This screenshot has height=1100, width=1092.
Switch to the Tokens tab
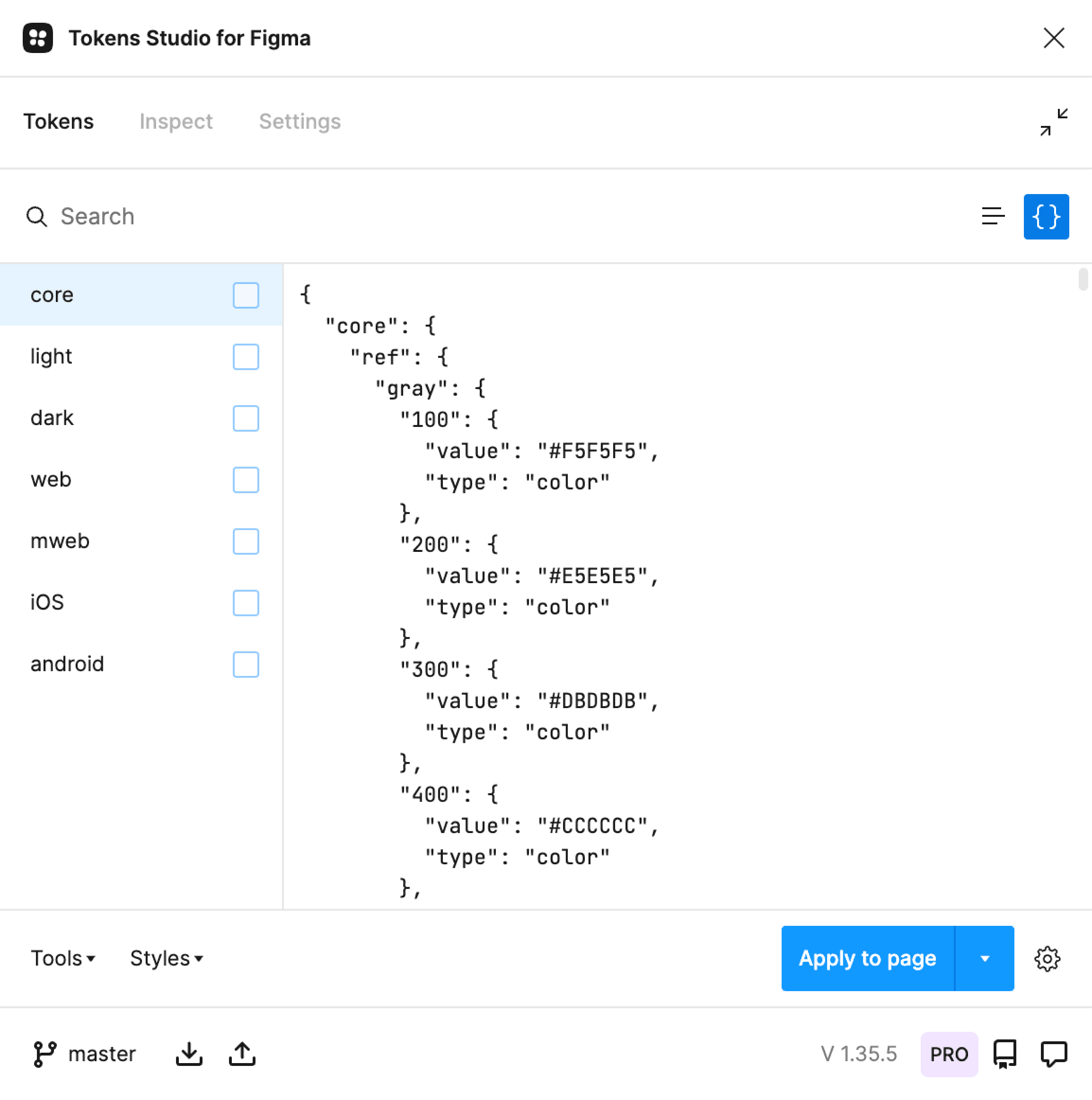(59, 122)
